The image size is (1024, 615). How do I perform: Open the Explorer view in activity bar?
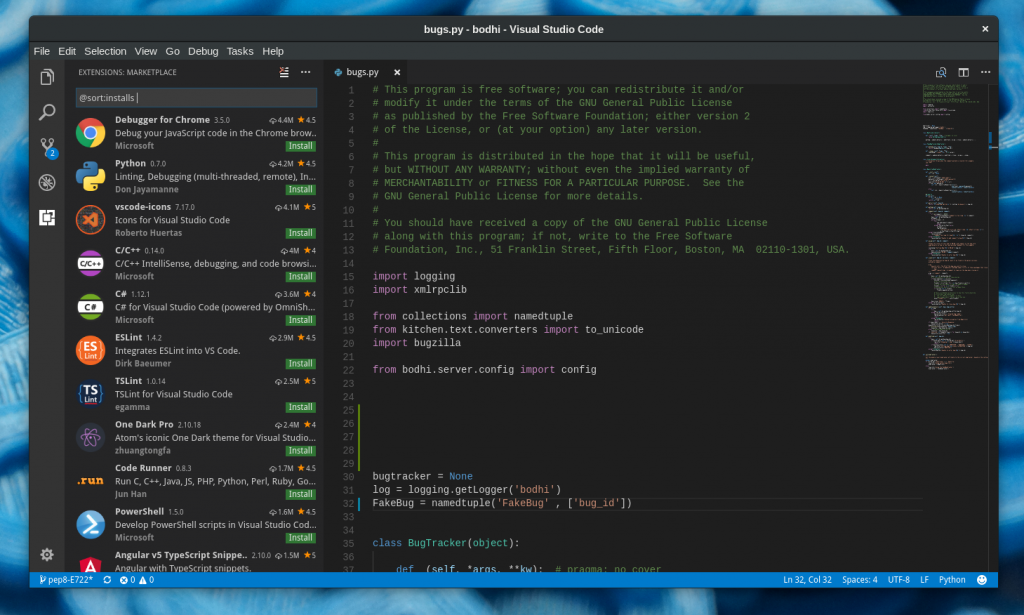point(47,77)
